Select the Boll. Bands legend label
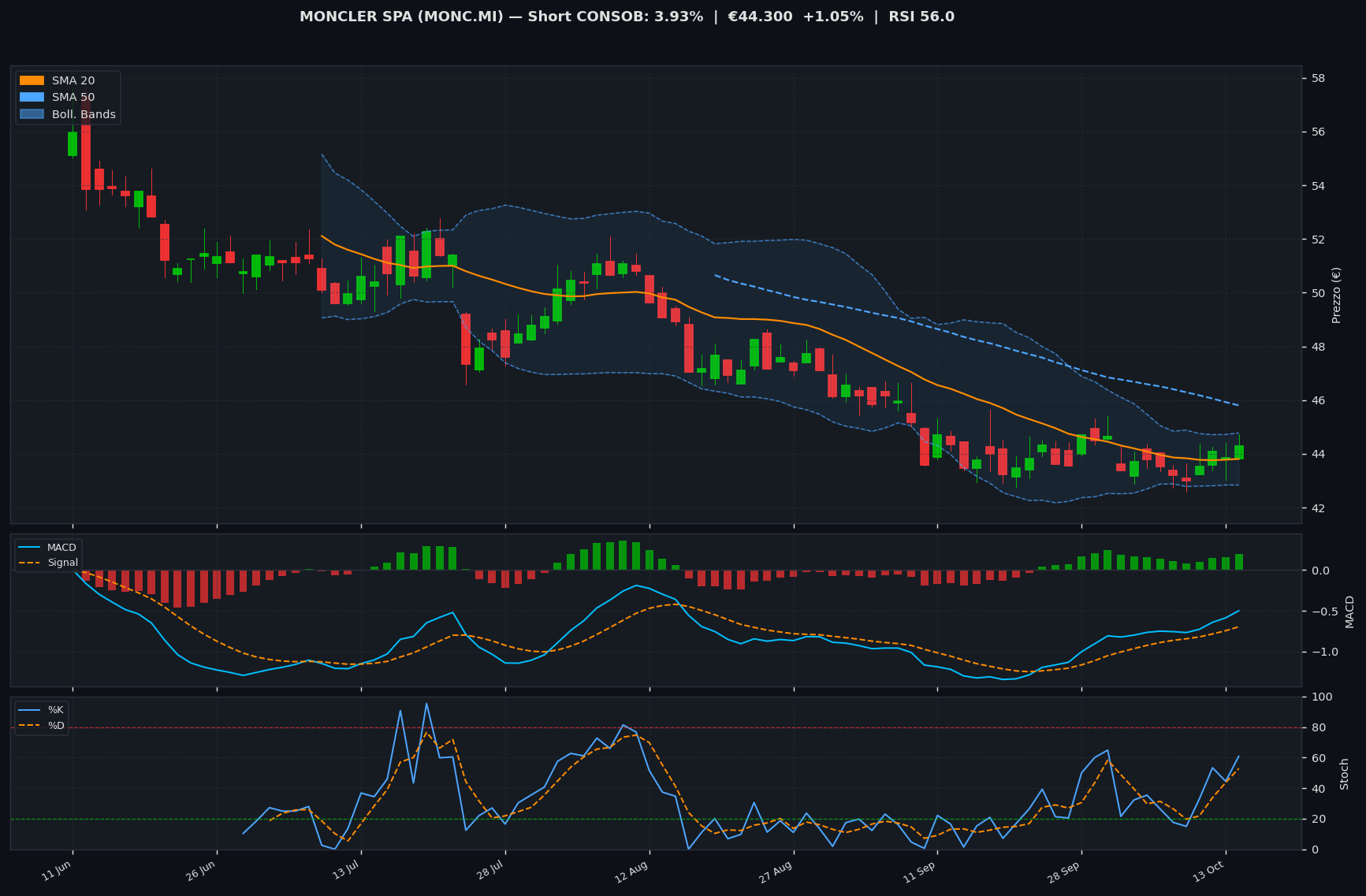Image resolution: width=1366 pixels, height=896 pixels. tap(84, 114)
